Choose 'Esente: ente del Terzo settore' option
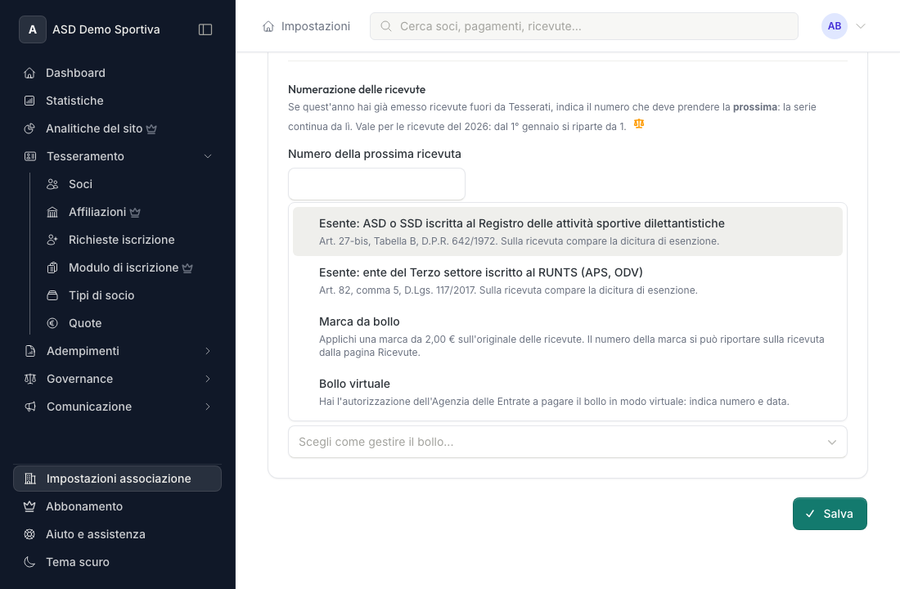 (568, 281)
